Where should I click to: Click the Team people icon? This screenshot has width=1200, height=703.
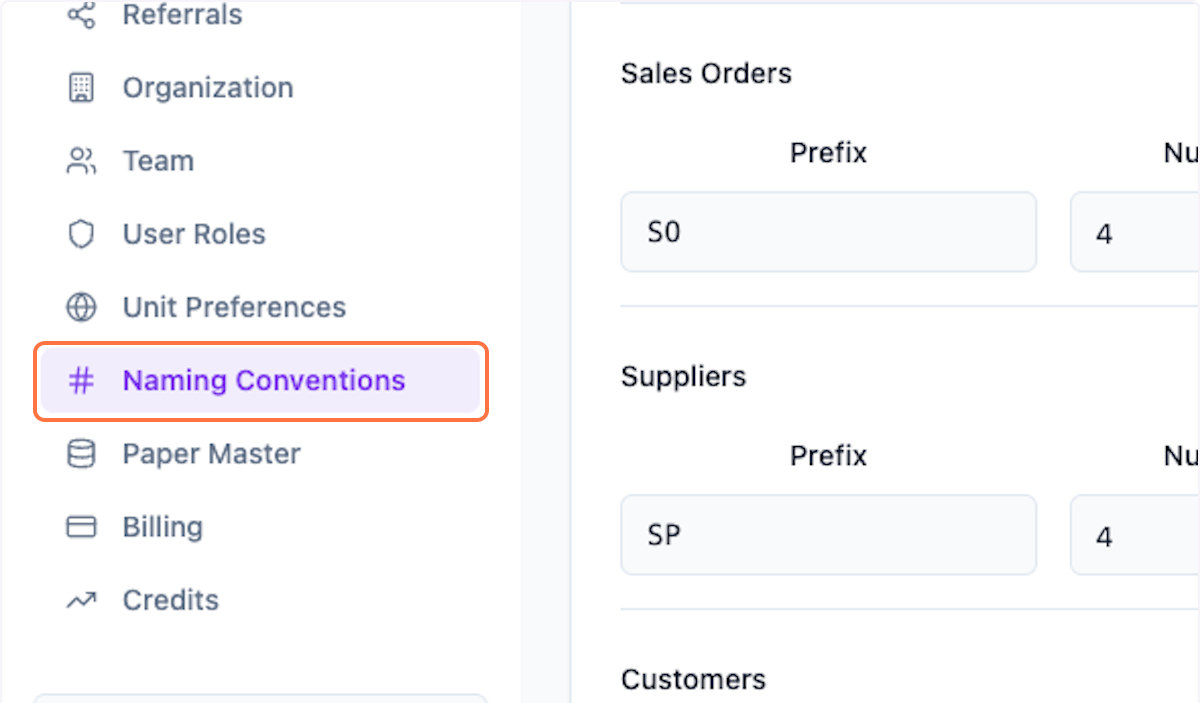click(81, 161)
